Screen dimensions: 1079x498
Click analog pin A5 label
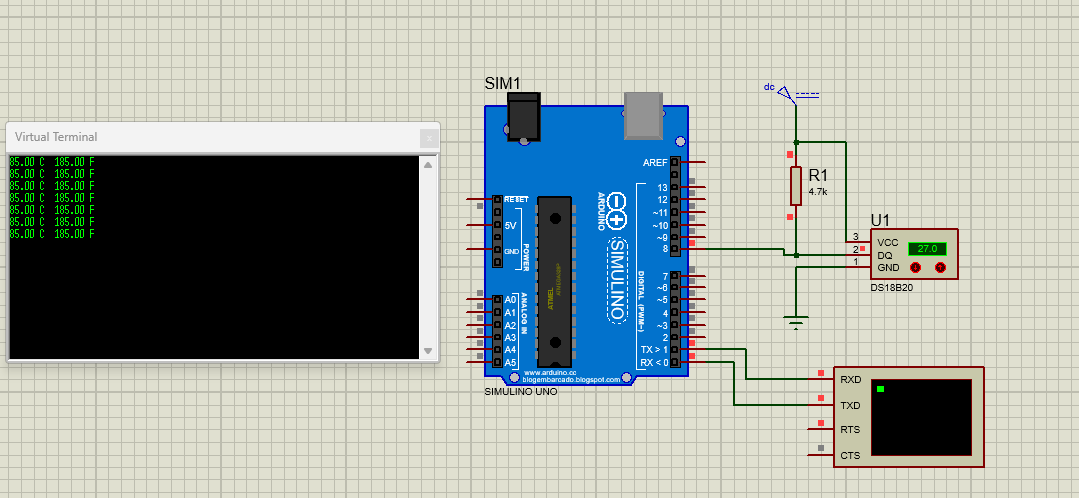point(510,362)
